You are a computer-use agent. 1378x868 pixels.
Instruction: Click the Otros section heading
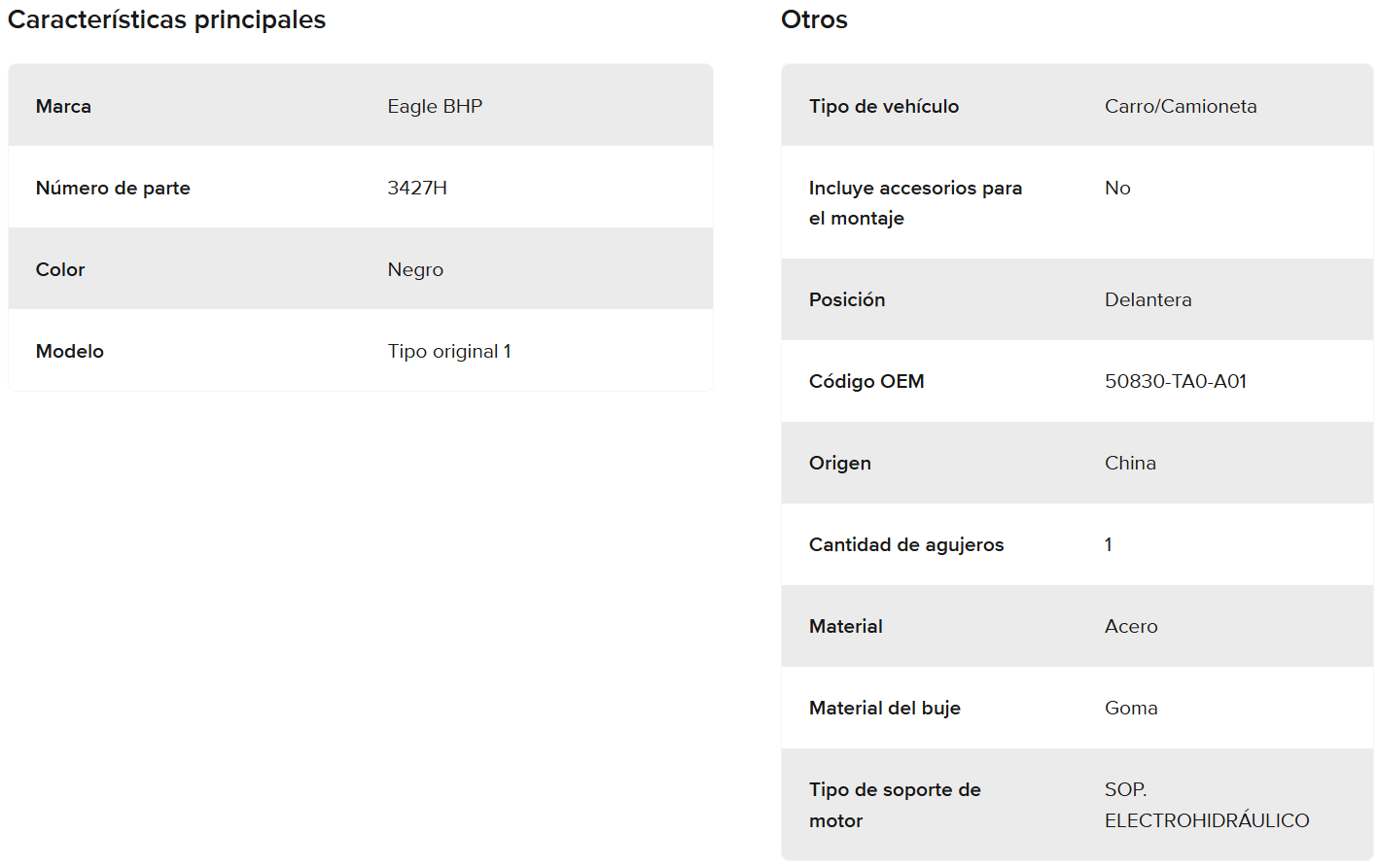click(814, 19)
